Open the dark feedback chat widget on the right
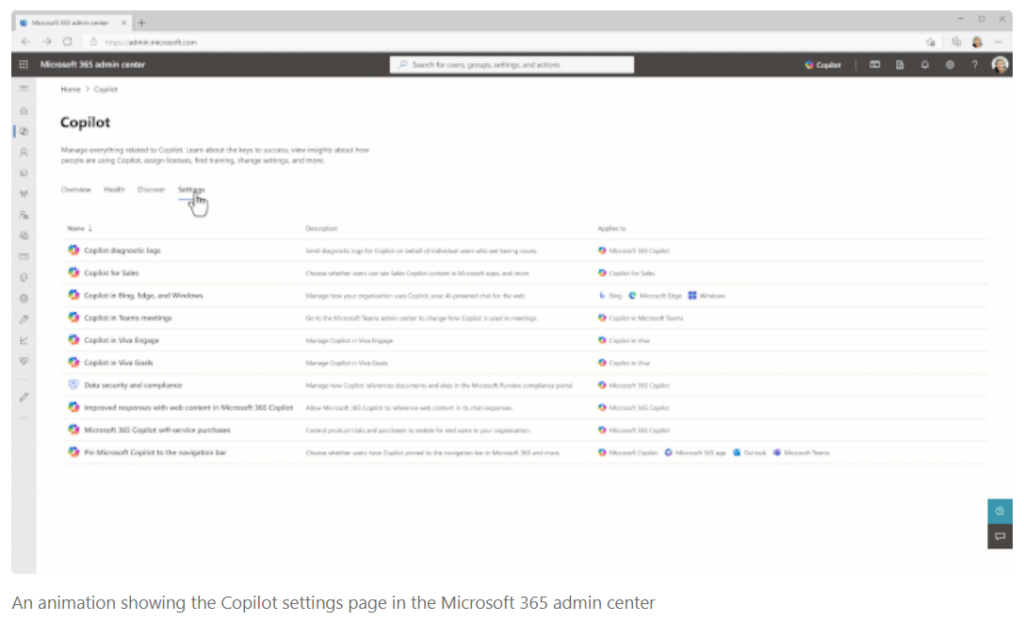Screen dimensions: 1024x622 coord(1000,536)
